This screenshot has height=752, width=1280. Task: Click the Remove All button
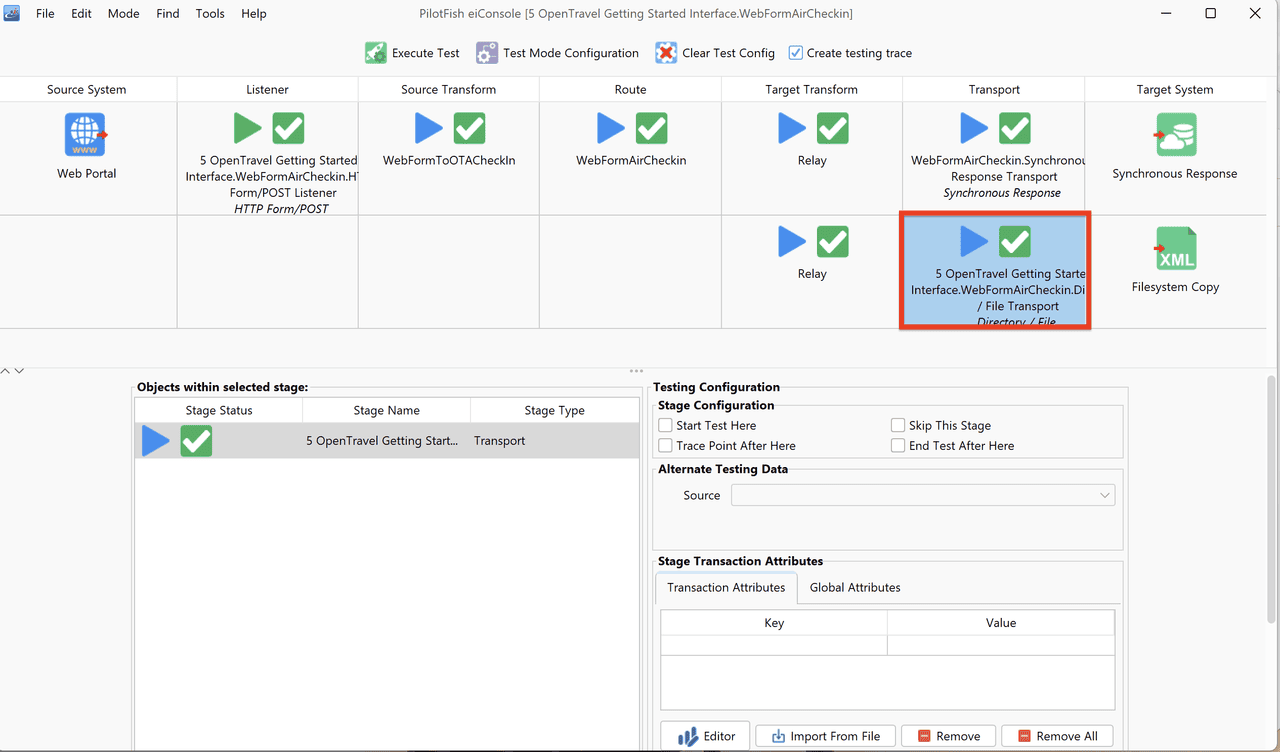pos(1057,736)
